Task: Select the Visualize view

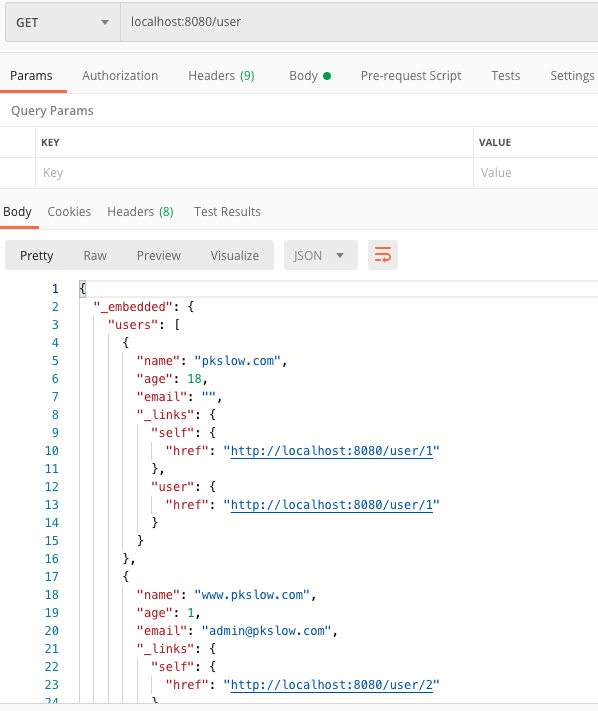Action: click(234, 256)
